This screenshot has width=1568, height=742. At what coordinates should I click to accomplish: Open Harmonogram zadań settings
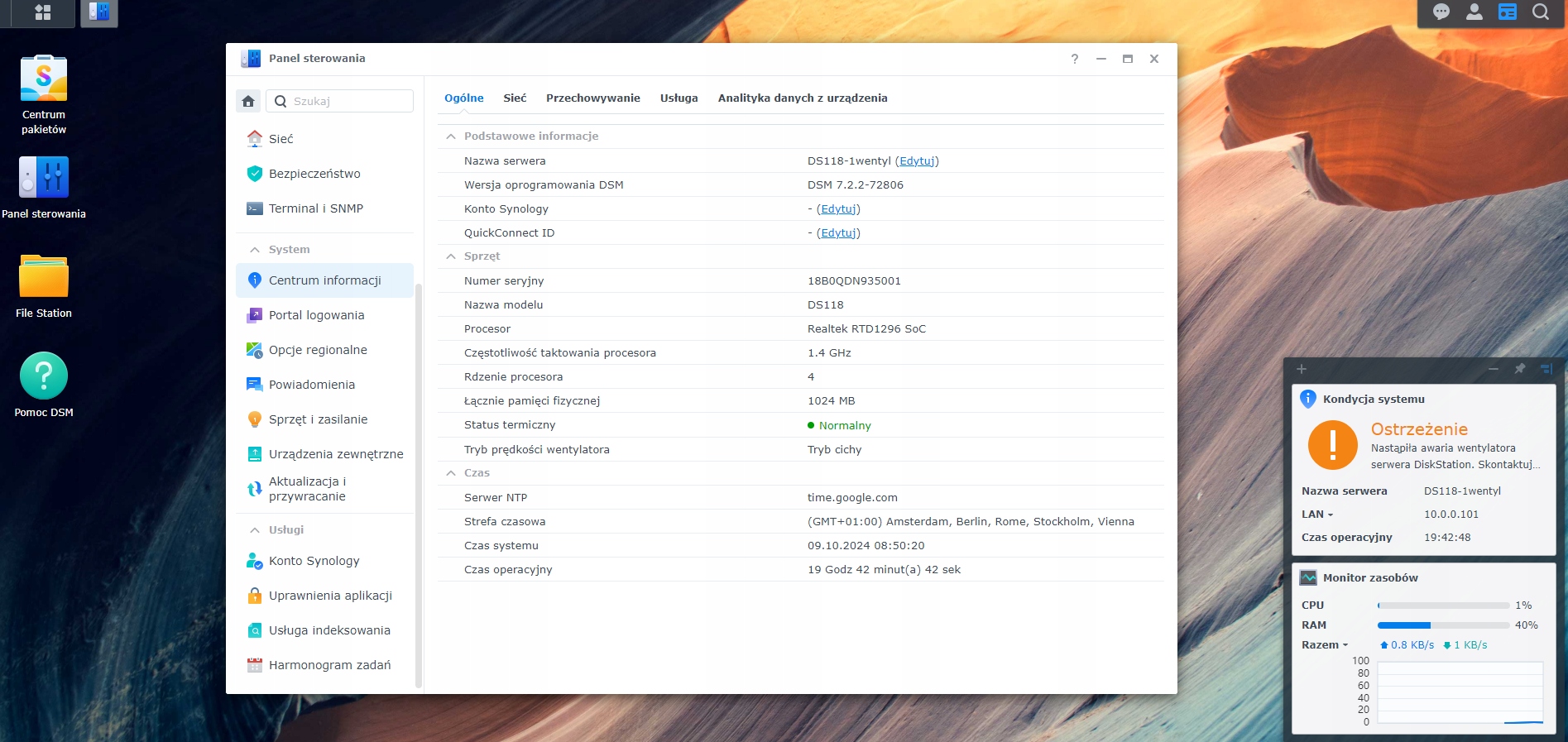pos(324,665)
